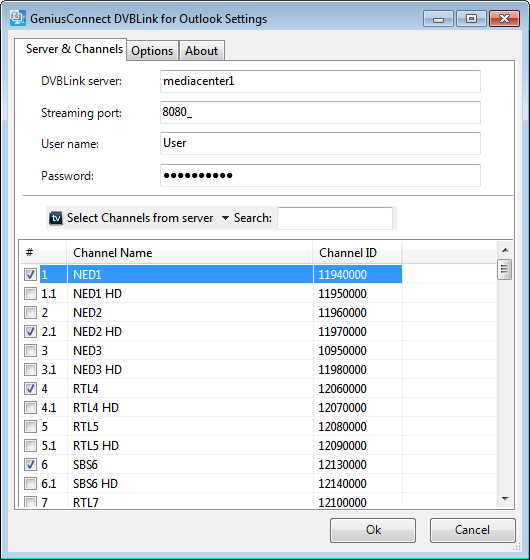Open Select Channels from server dropdown arrow
This screenshot has width=530, height=560.
point(225,218)
